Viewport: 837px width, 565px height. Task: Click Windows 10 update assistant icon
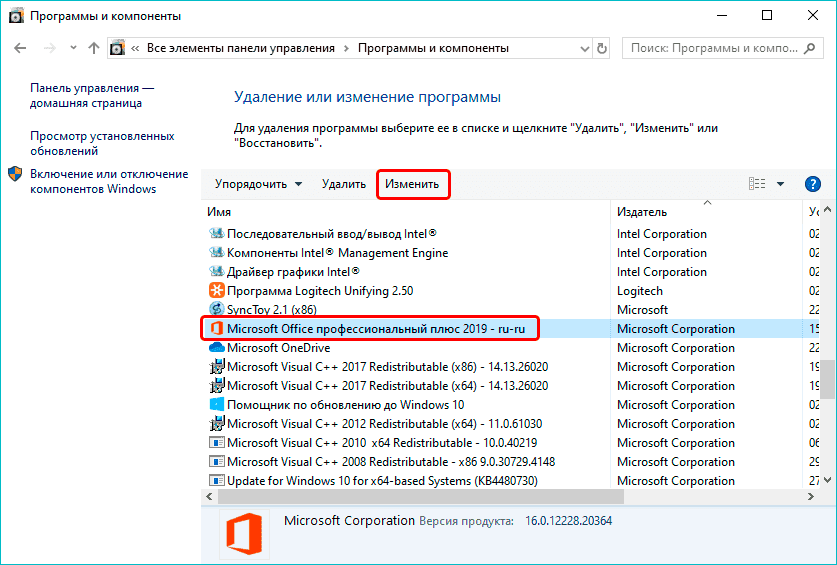click(216, 404)
